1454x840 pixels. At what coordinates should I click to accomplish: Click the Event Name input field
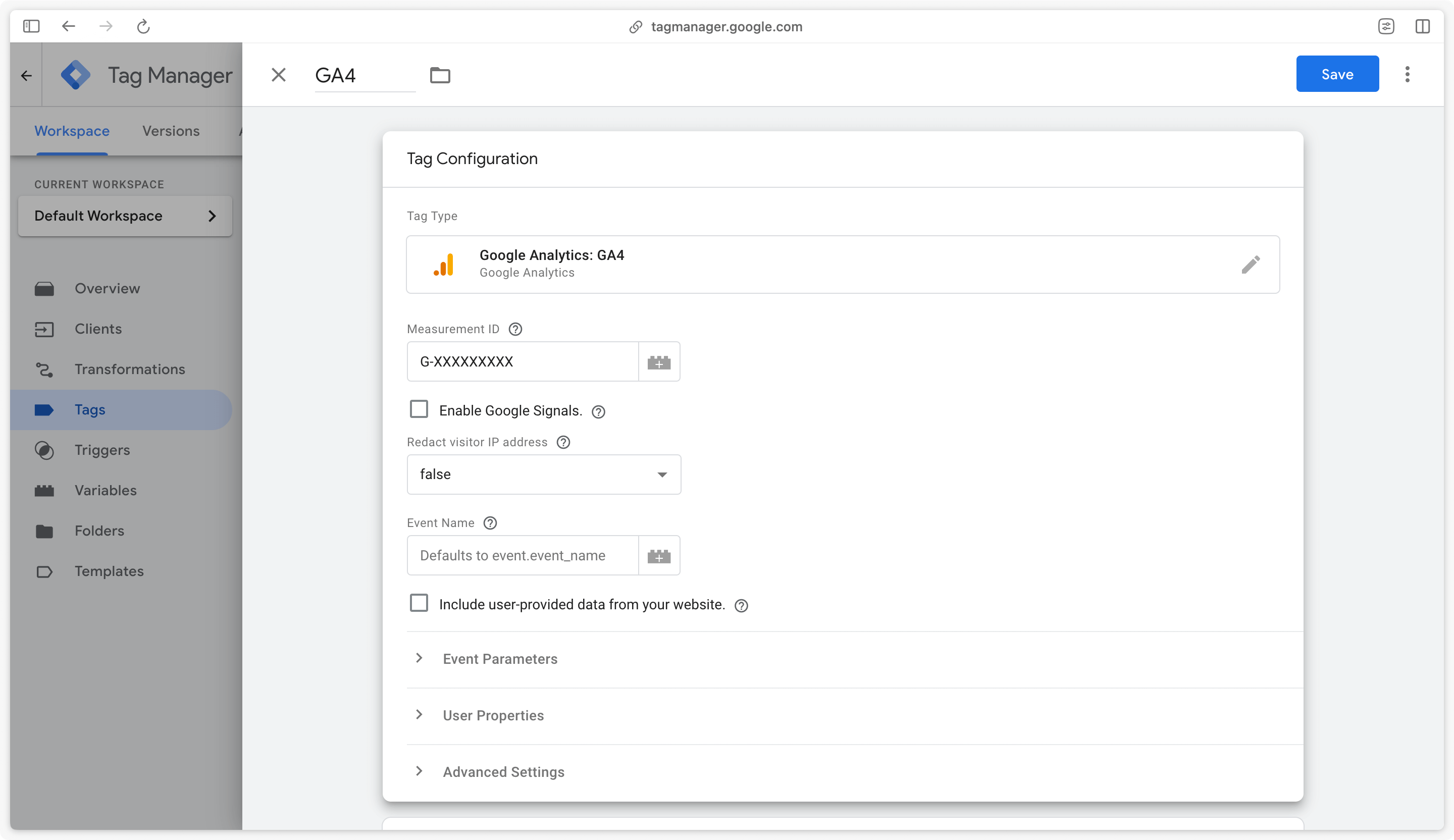pyautogui.click(x=523, y=556)
